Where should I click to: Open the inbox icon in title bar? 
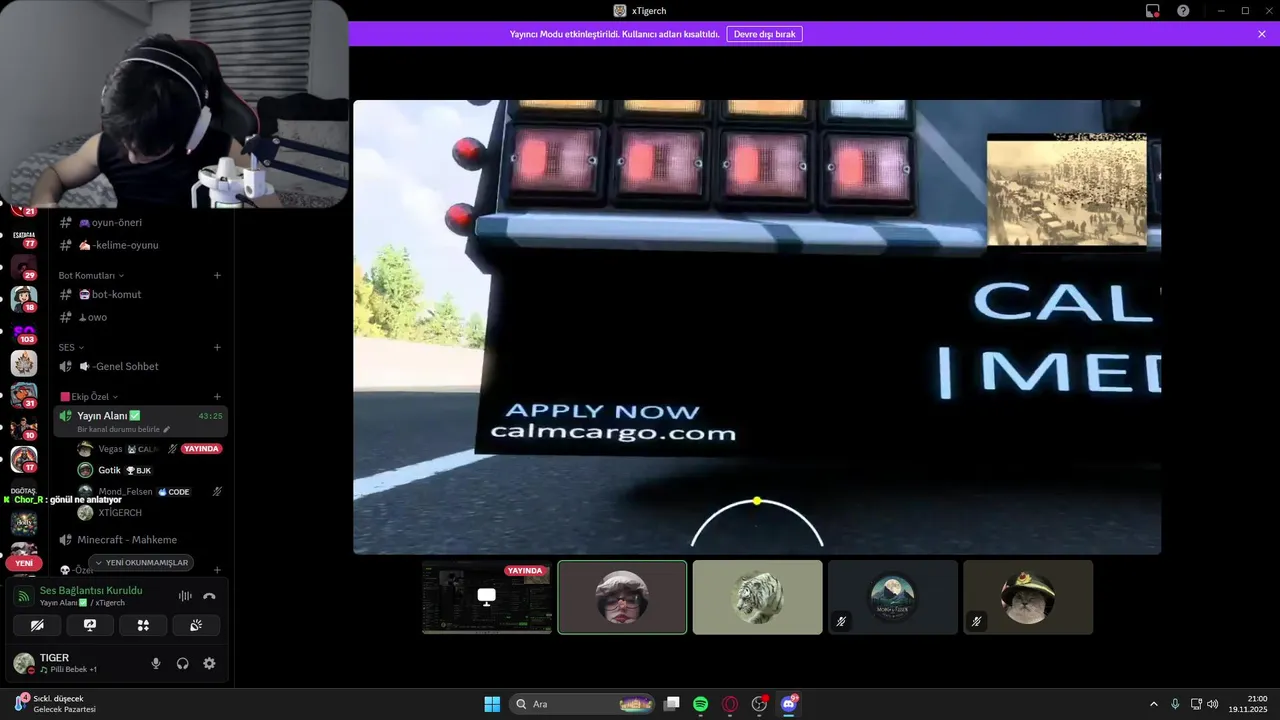(x=1153, y=11)
